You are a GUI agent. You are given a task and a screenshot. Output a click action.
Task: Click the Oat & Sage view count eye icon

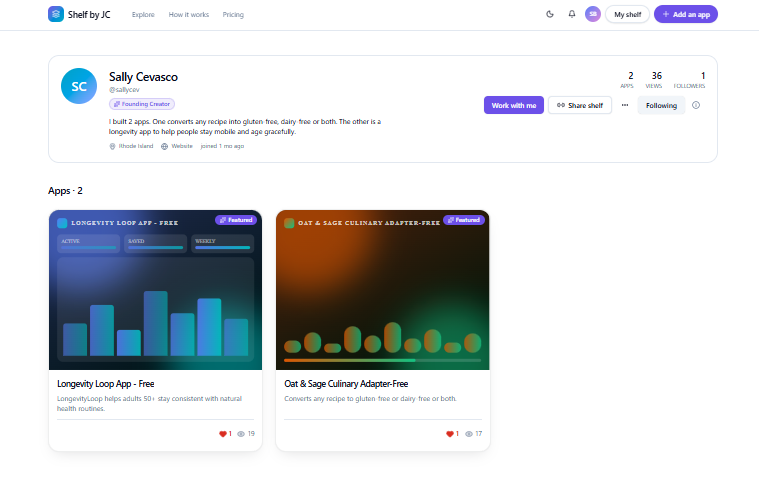tap(469, 434)
